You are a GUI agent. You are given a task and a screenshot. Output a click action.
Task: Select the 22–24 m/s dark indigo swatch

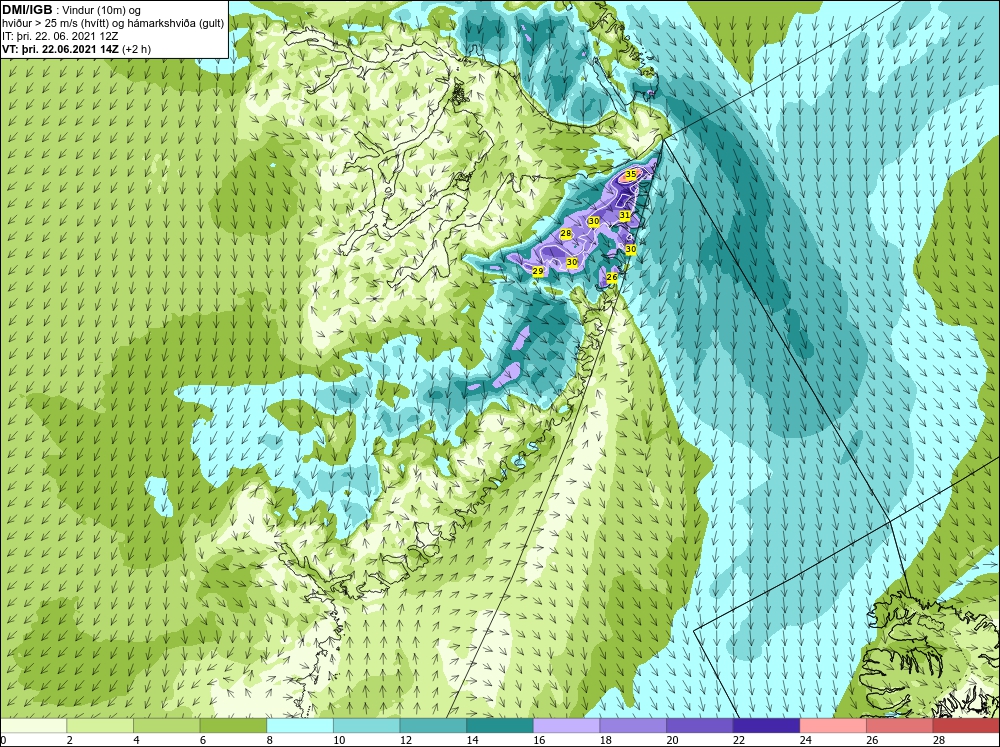coord(766,726)
